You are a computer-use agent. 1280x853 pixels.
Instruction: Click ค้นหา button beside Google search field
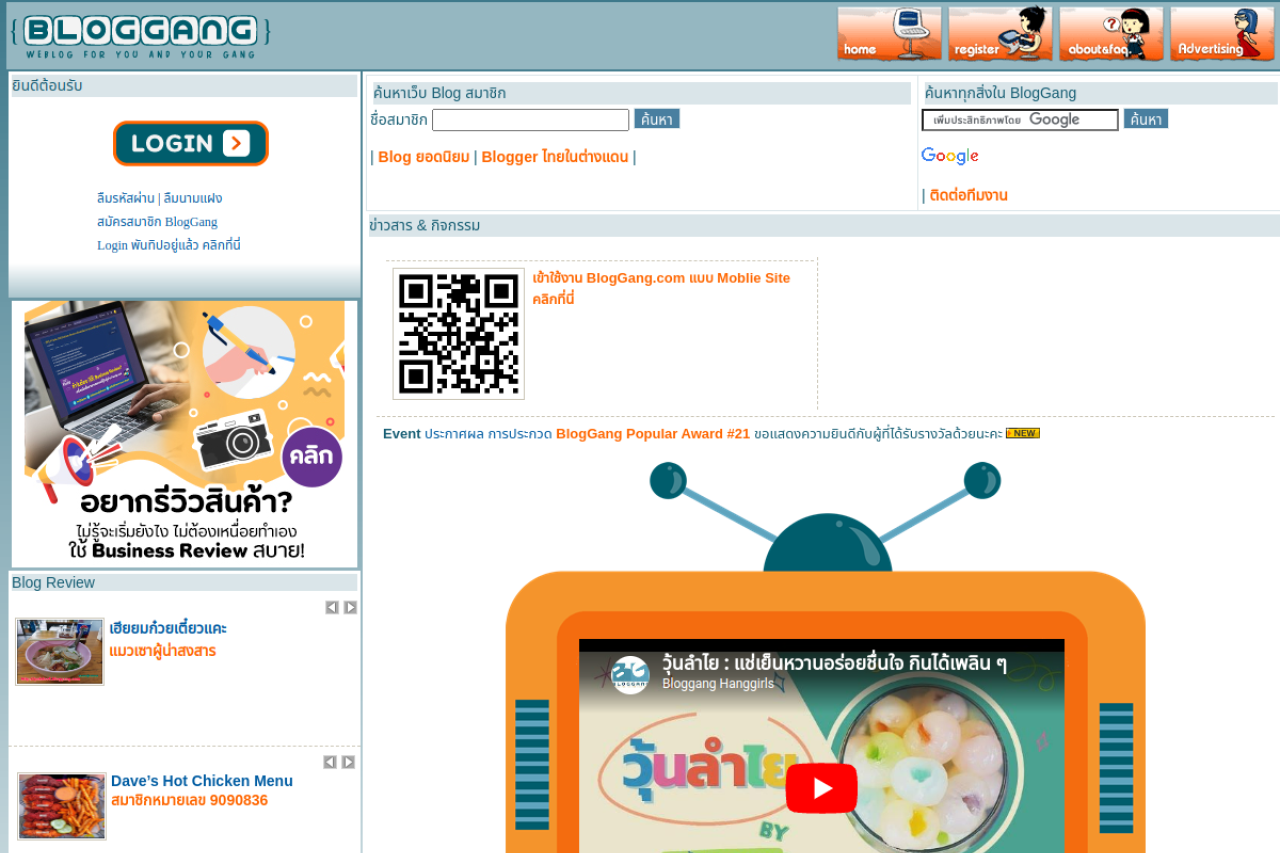1146,119
